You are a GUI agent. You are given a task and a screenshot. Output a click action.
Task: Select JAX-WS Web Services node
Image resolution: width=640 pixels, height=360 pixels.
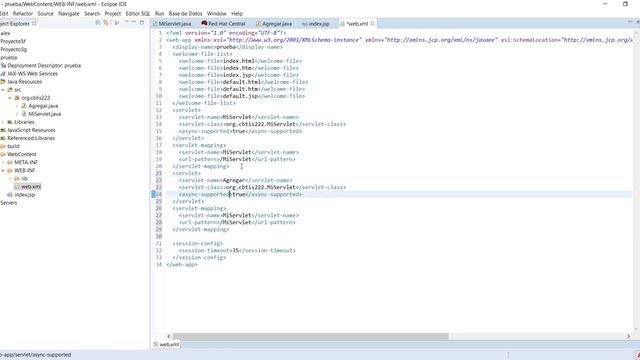[32, 74]
